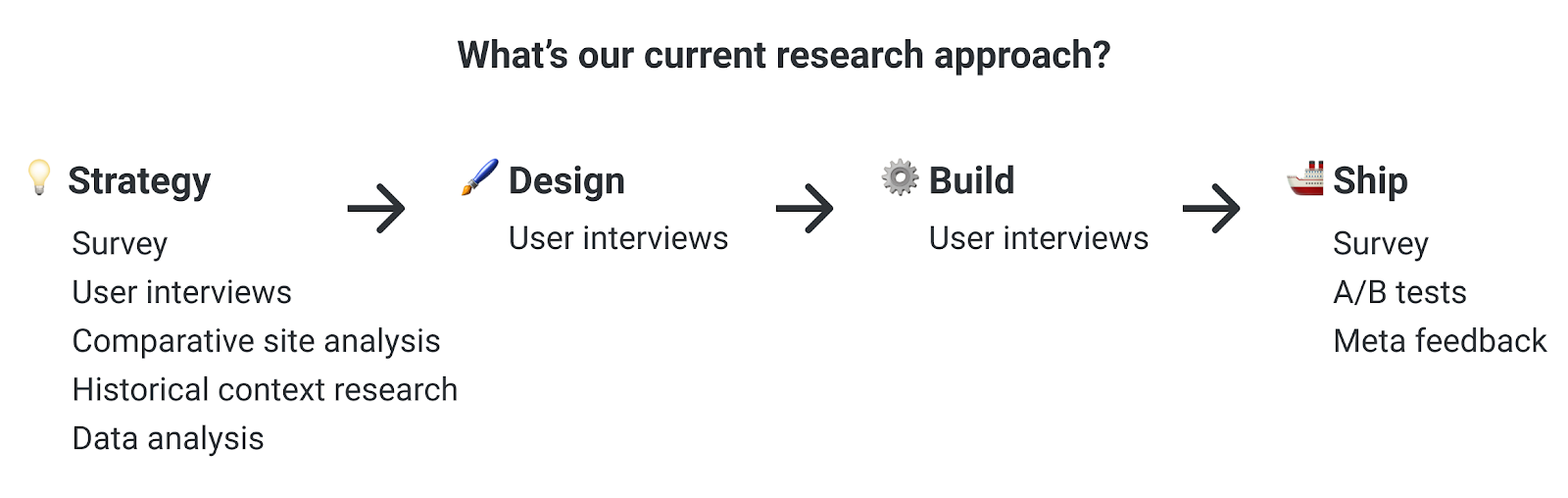The width and height of the screenshot is (1568, 498).
Task: Click the arrow between Strategy and Design
Action: (x=376, y=208)
